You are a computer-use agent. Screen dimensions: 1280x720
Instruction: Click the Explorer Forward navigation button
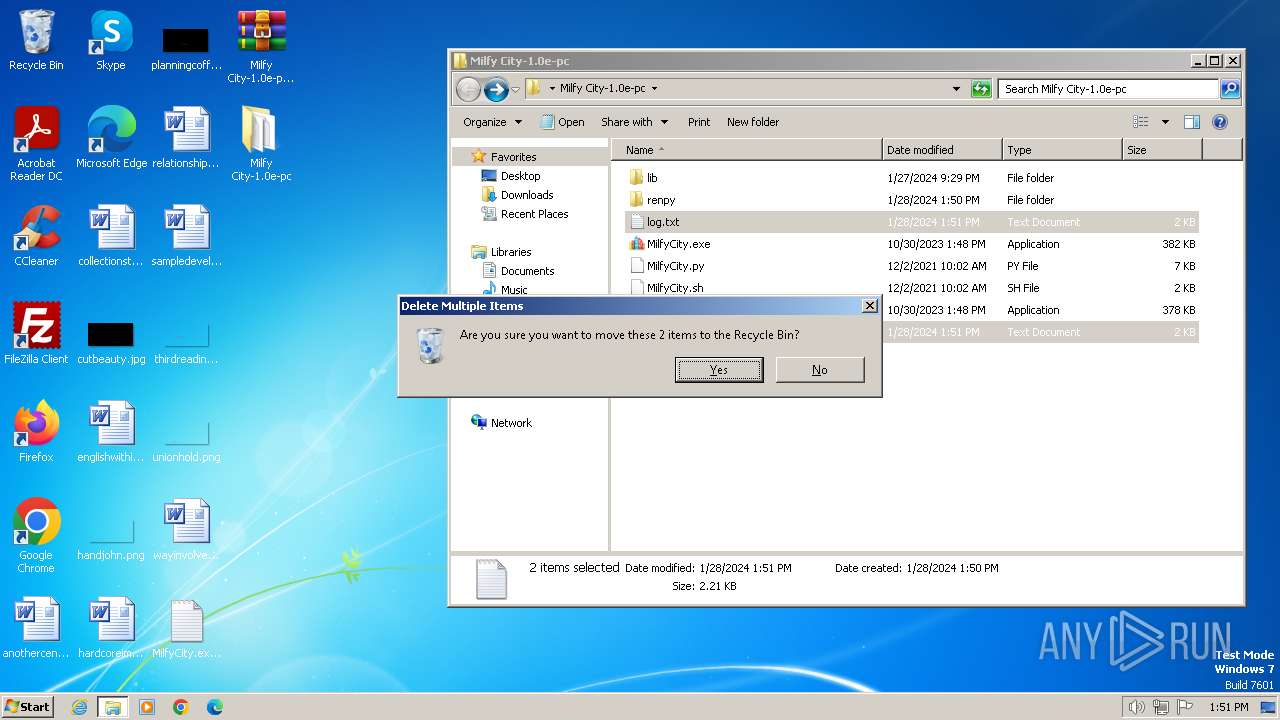coord(496,90)
